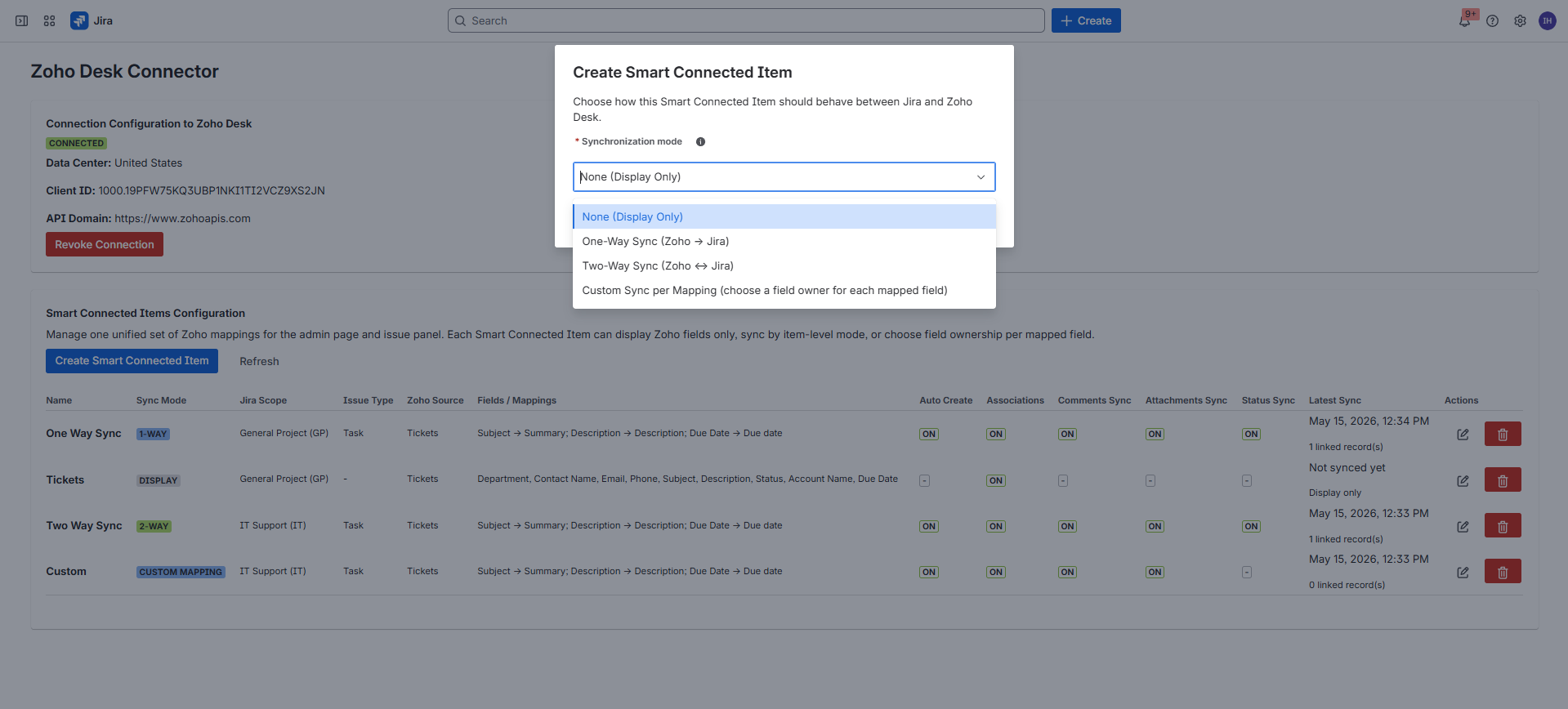This screenshot has width=1568, height=709.
Task: Click '0 linked record(s)' in Custom row
Action: [x=1347, y=585]
